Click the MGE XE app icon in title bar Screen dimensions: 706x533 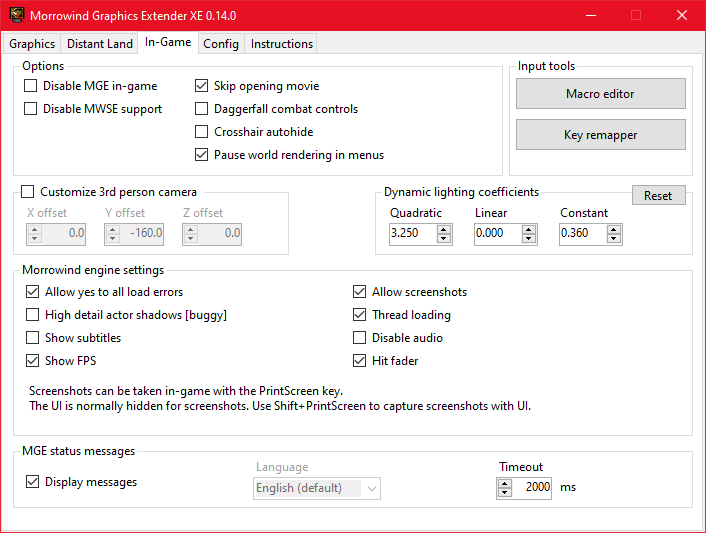[x=17, y=15]
